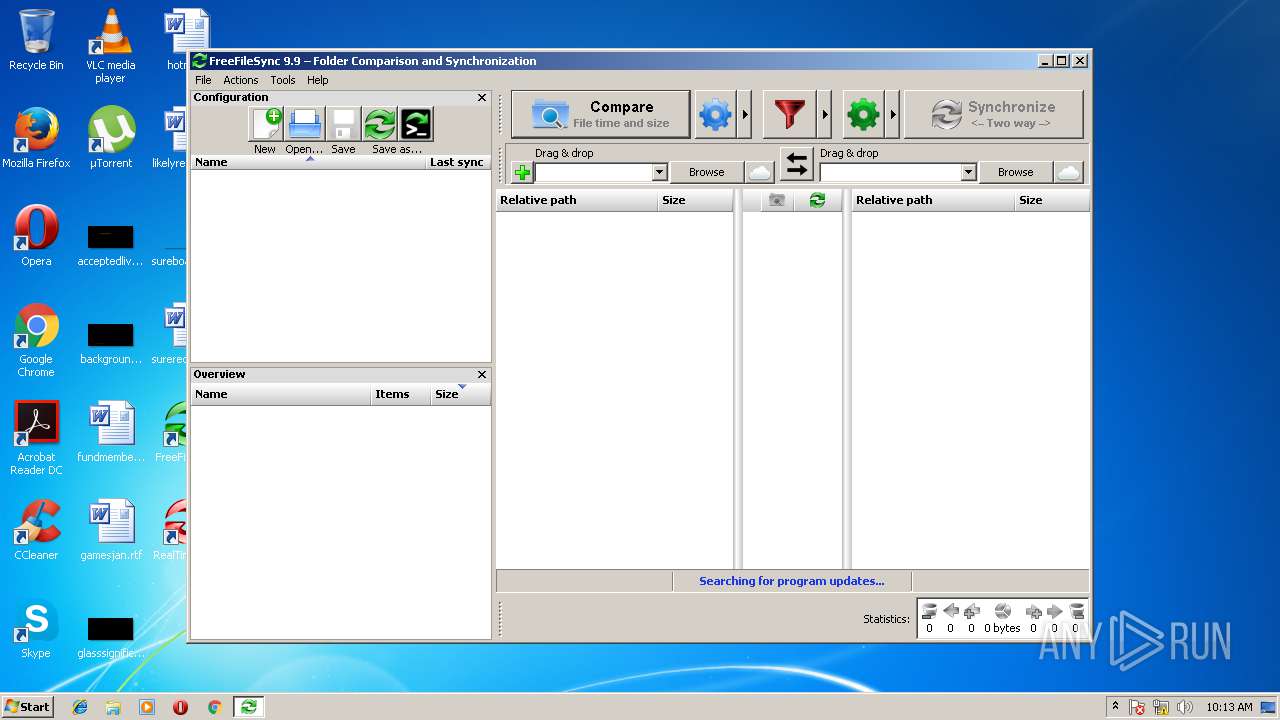Open the File menu
This screenshot has width=1280, height=720.
pyautogui.click(x=203, y=80)
